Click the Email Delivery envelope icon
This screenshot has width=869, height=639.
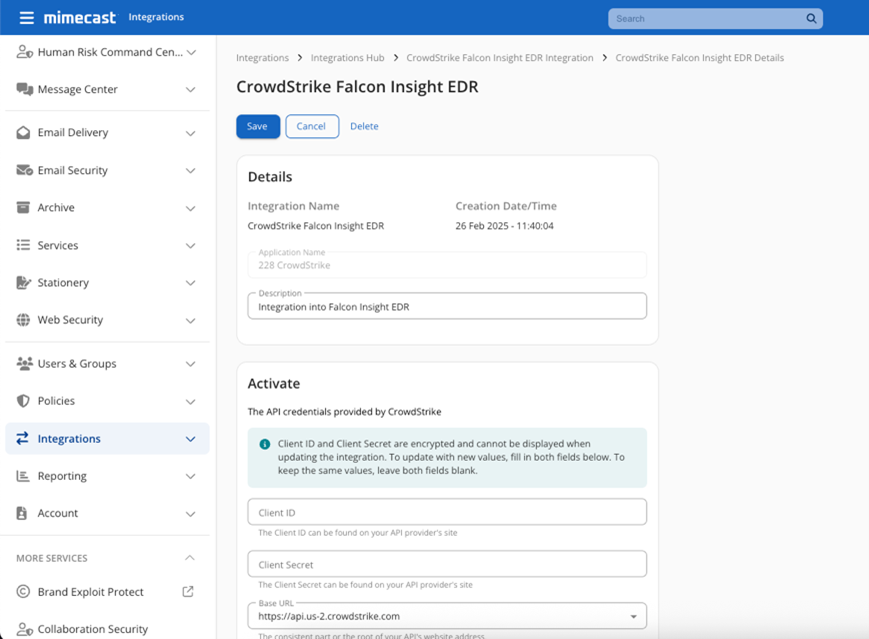[23, 132]
